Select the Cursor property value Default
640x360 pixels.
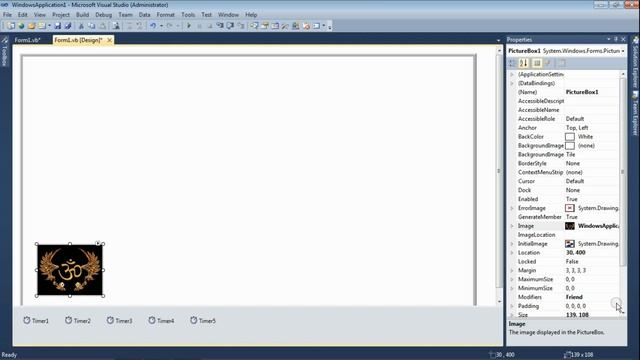point(575,181)
